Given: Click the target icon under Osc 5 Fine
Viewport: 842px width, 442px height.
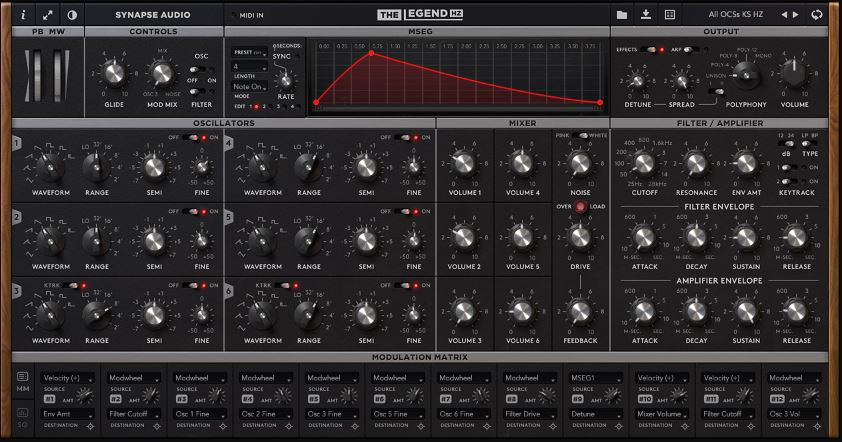Looking at the screenshot, I should point(420,426).
